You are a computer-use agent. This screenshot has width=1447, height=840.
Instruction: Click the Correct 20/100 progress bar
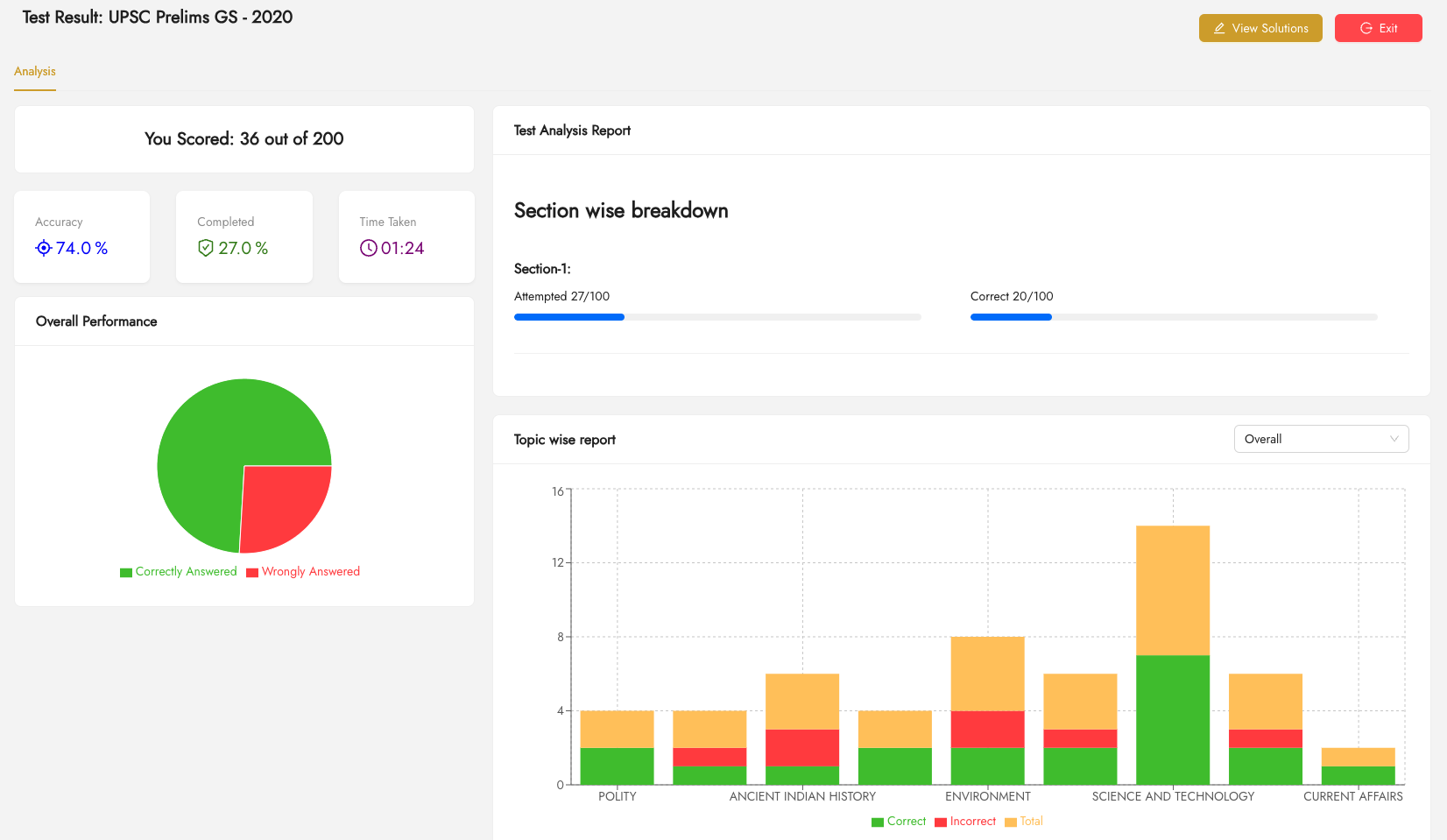[x=1174, y=317]
